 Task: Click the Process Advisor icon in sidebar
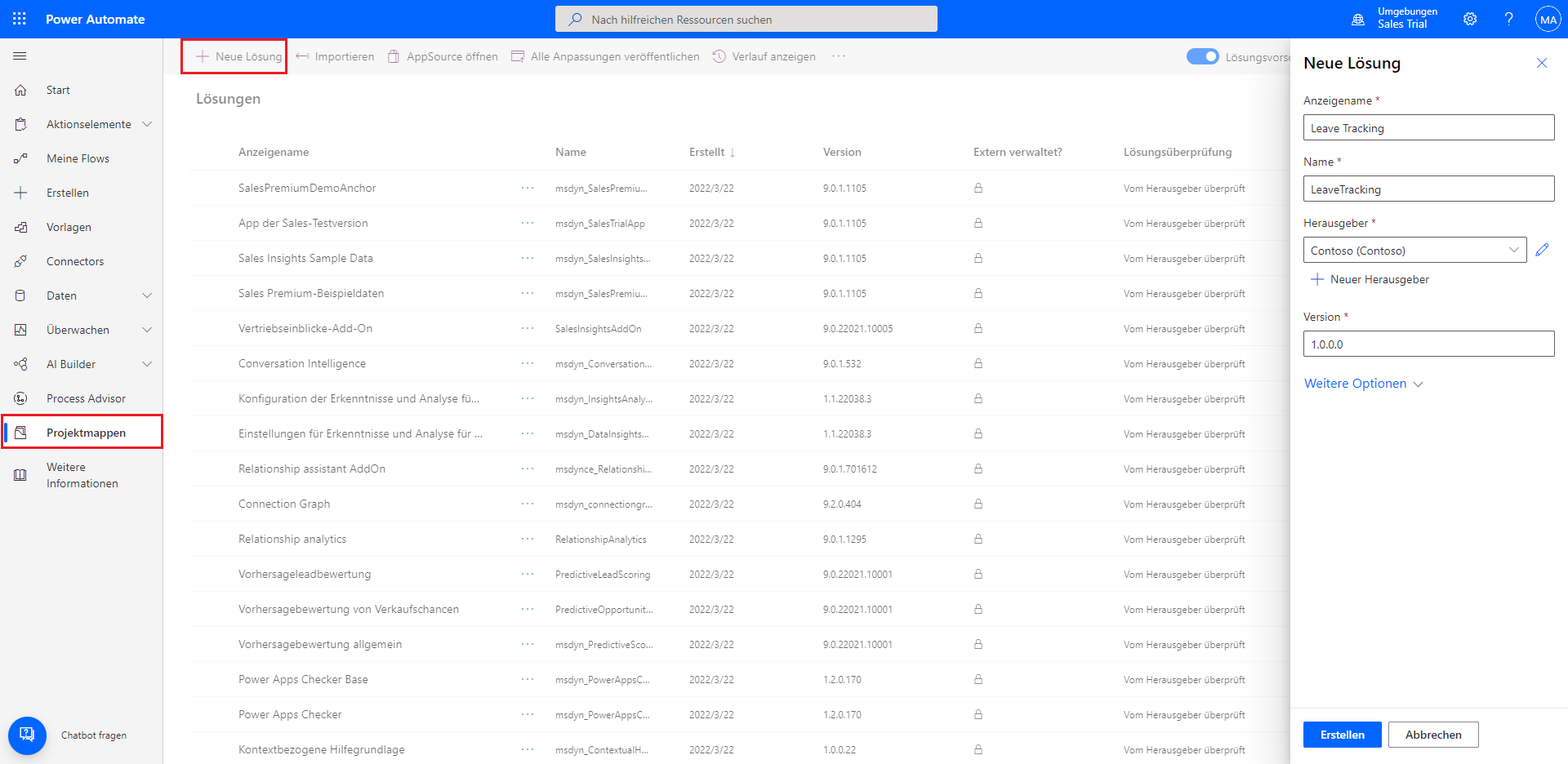click(21, 398)
